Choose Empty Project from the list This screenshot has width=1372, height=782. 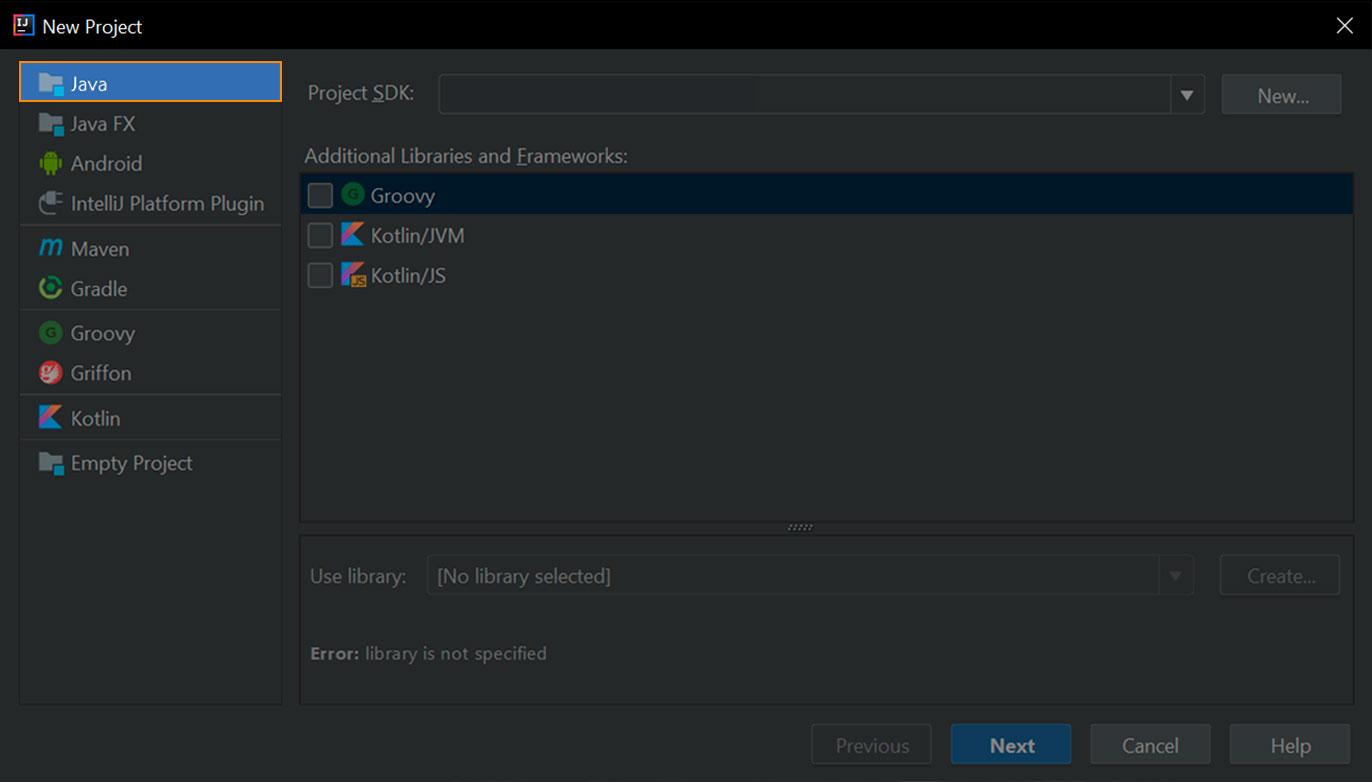pos(131,463)
